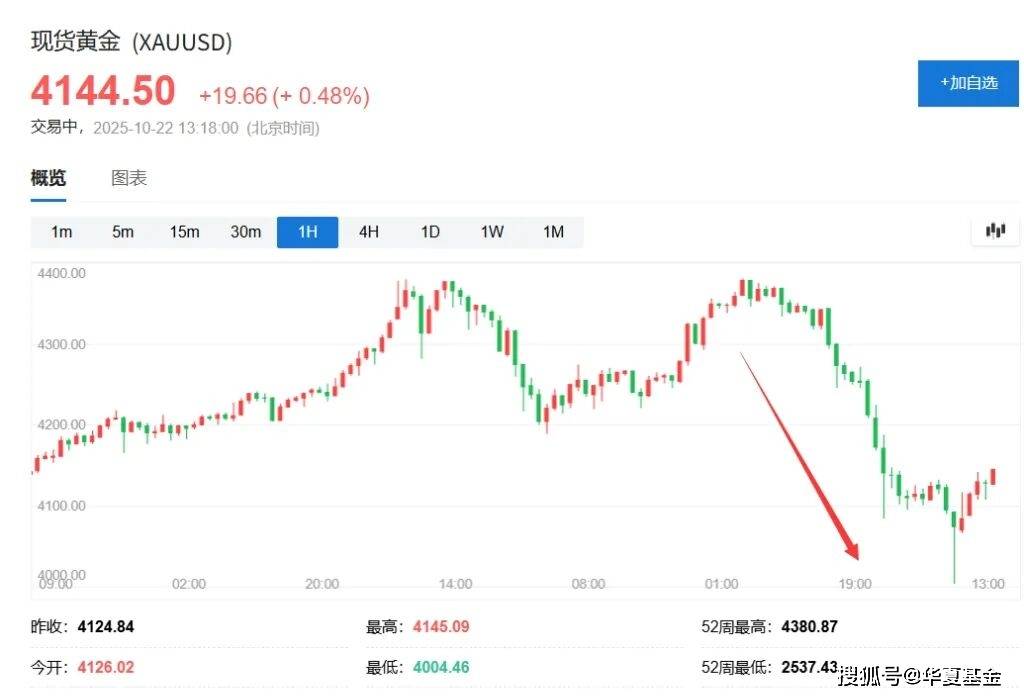Click the 现货黄金 (XAUUSD) title
1024x698 pixels.
132,42
